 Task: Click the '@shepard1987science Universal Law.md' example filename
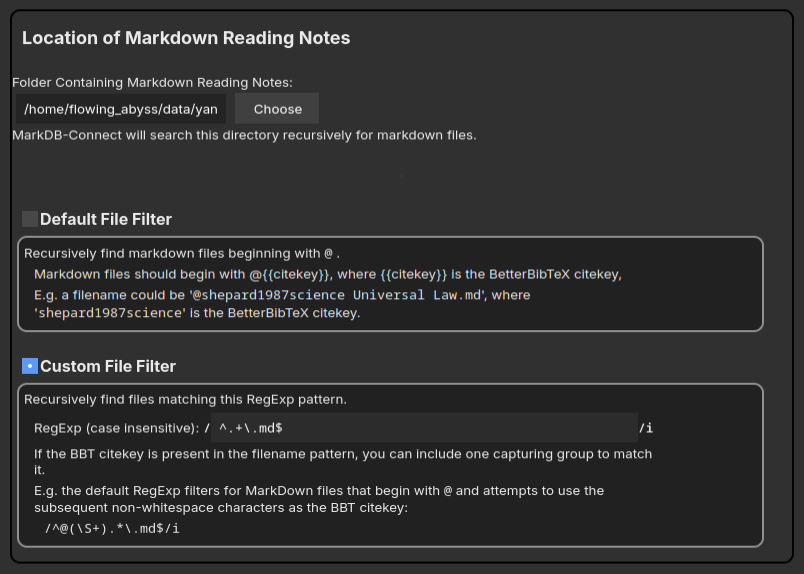click(x=337, y=295)
